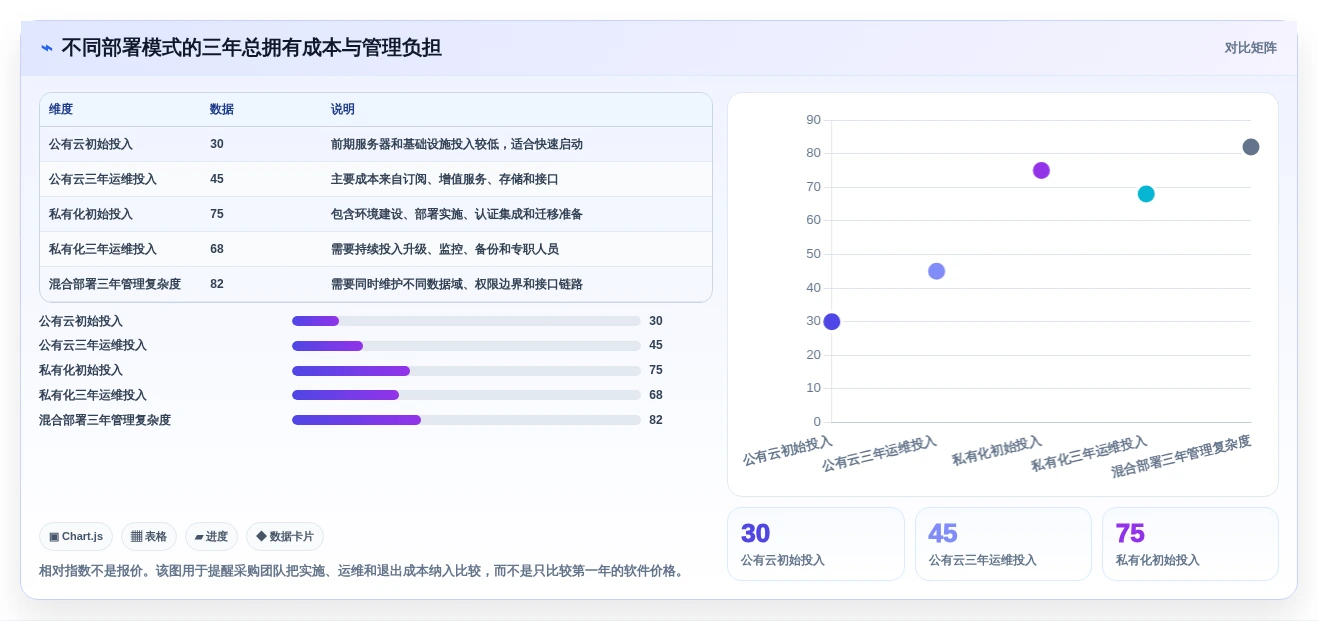Click x-axis label 公有云初始投入
This screenshot has height=621, width=1318.
click(x=788, y=450)
